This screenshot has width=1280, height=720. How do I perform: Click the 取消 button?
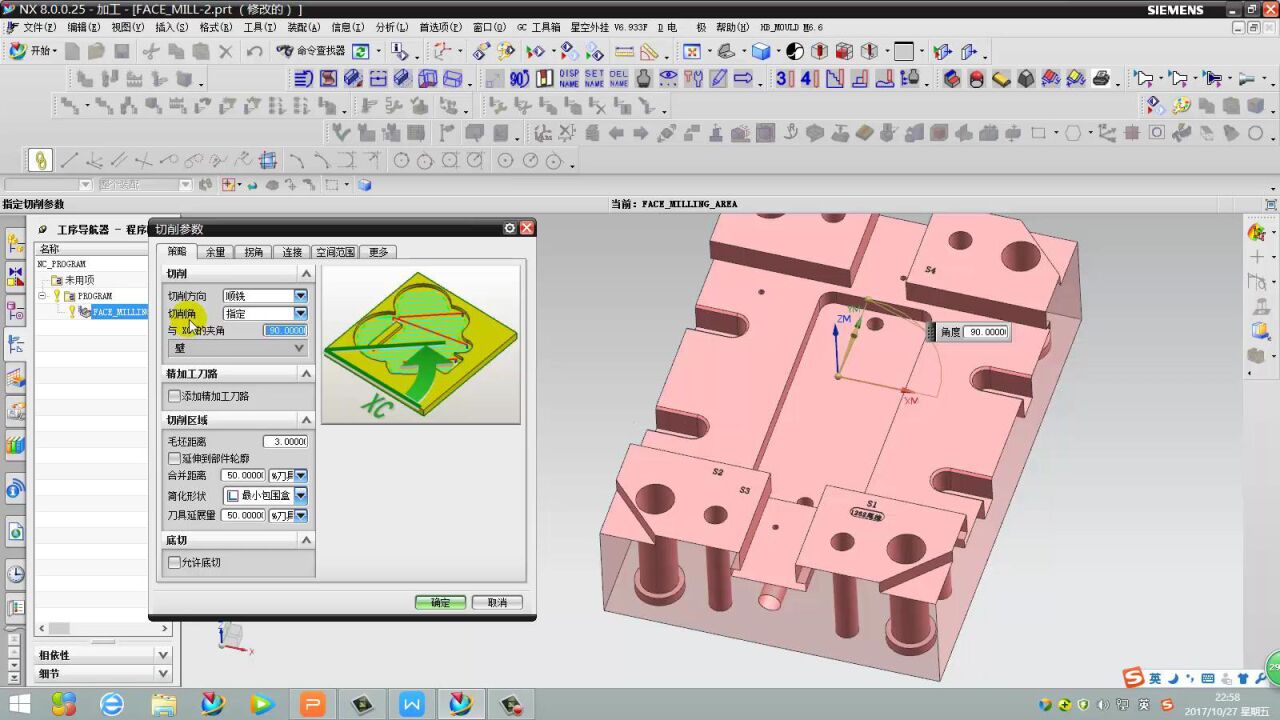497,602
